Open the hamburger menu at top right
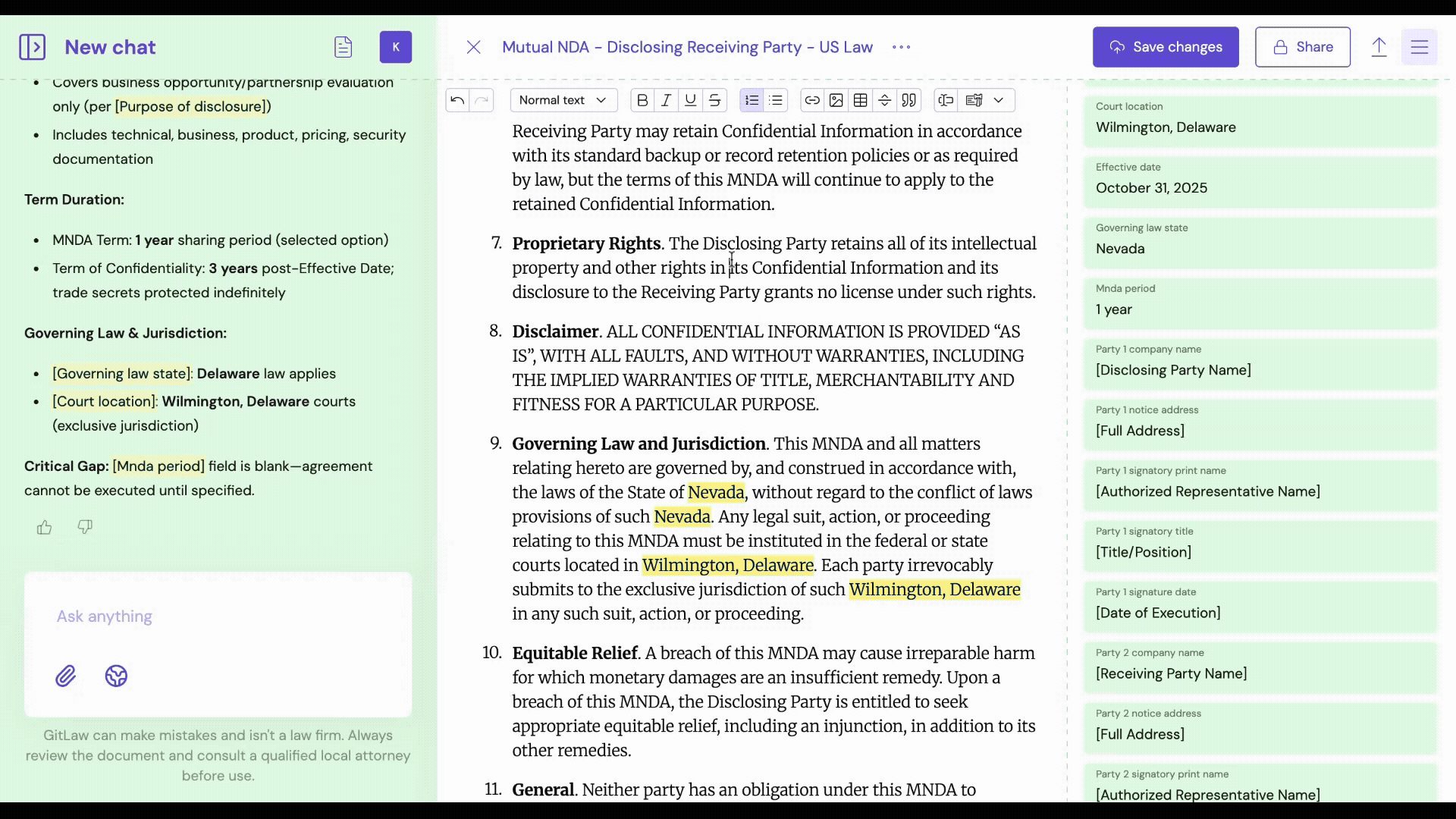 pyautogui.click(x=1420, y=47)
